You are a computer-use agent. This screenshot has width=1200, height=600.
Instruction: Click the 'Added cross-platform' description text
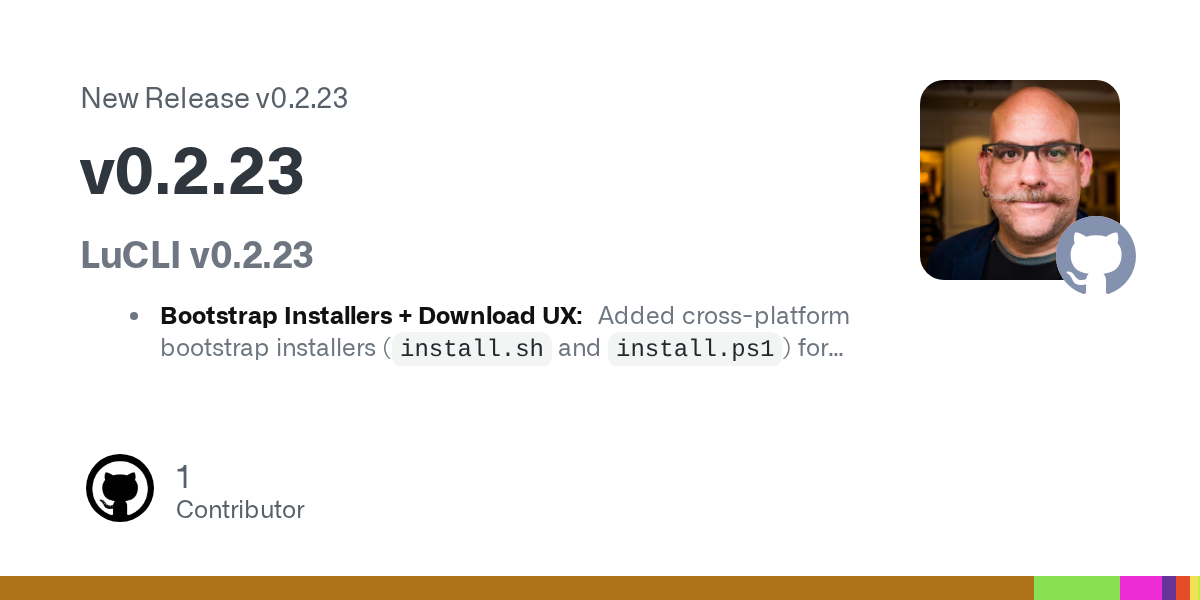(724, 316)
